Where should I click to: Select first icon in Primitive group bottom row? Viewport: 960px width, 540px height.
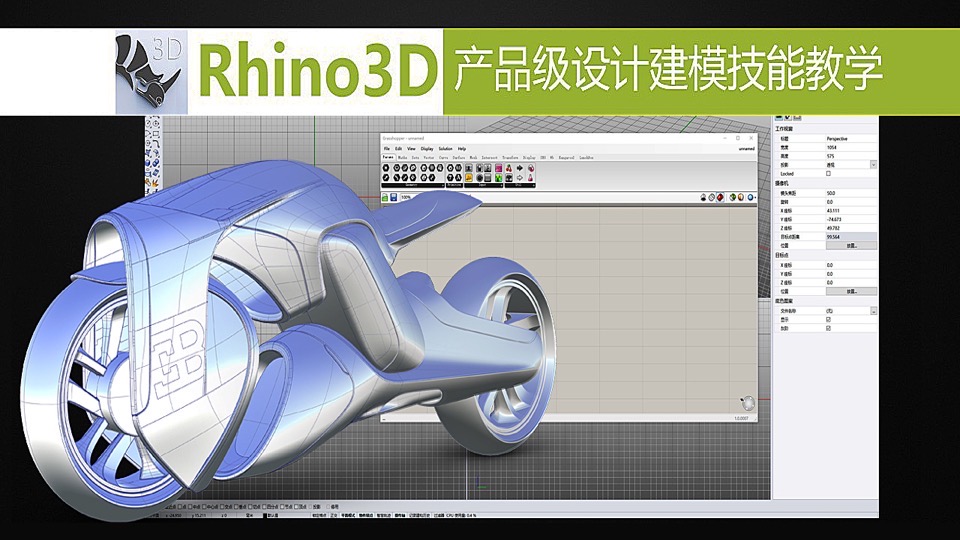[450, 178]
